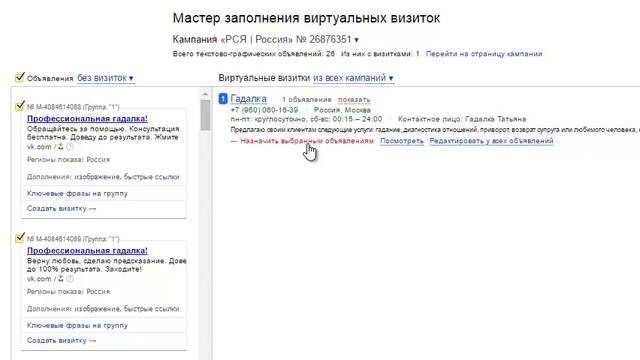Click the blue number 1 card badge
This screenshot has height=360, width=640.
pos(223,99)
